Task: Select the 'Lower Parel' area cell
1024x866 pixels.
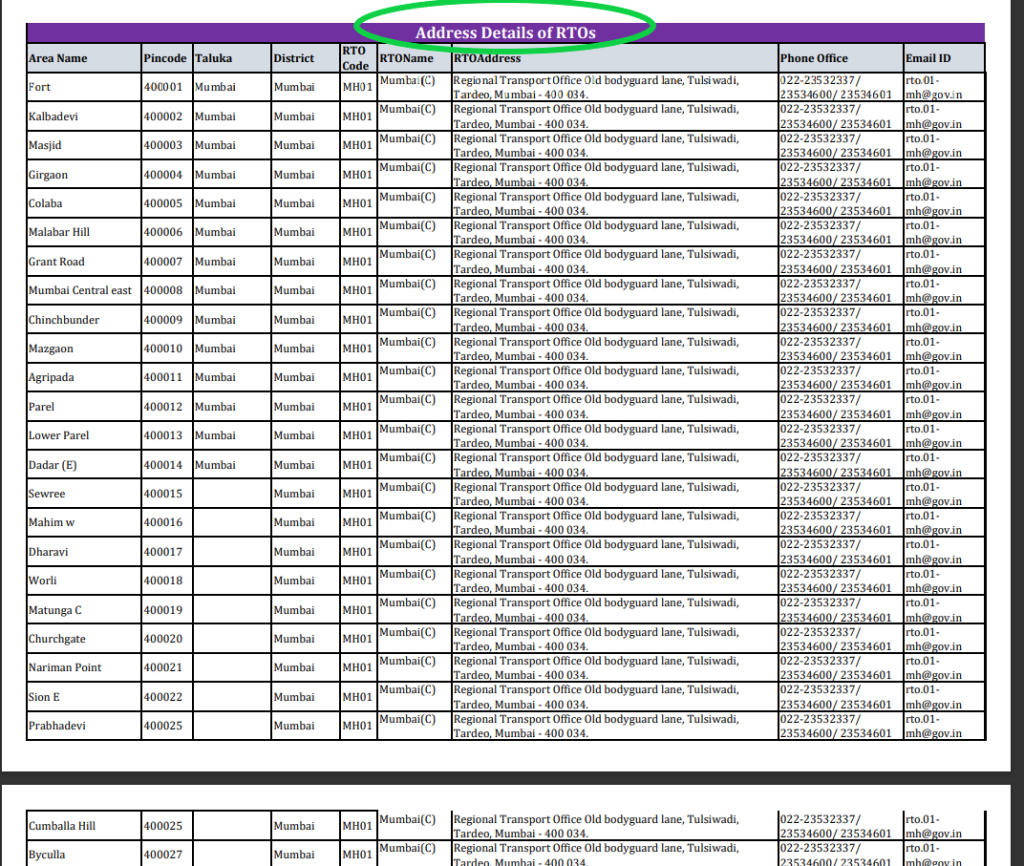Action: click(59, 436)
